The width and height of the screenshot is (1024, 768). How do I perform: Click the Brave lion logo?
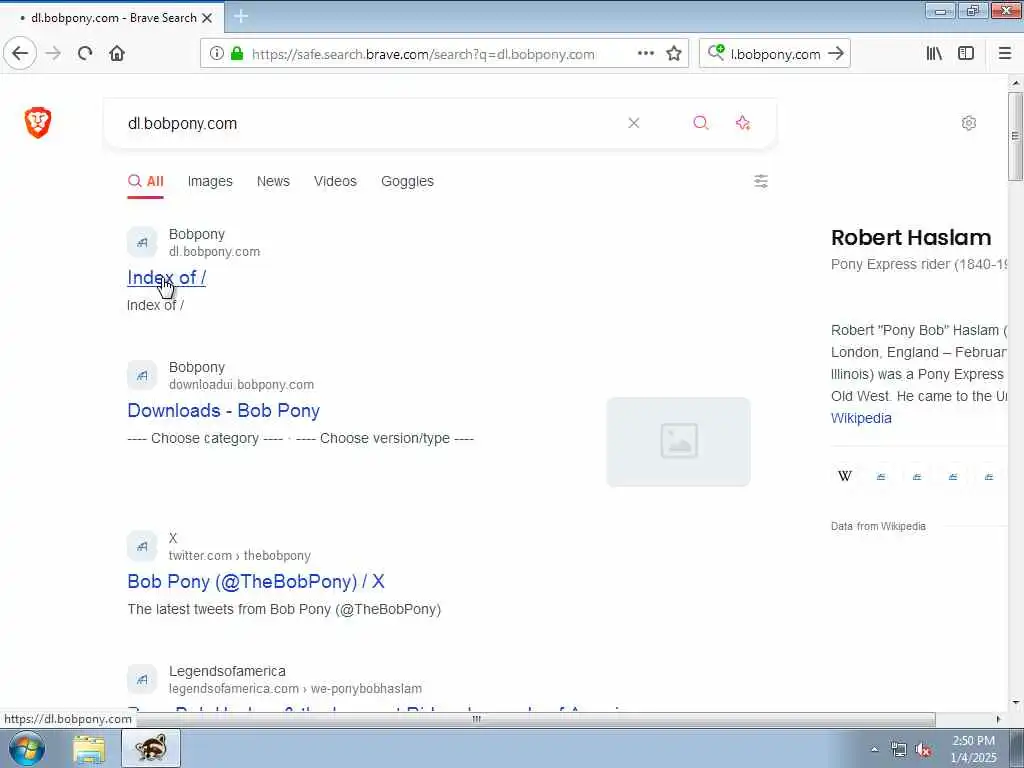38,123
